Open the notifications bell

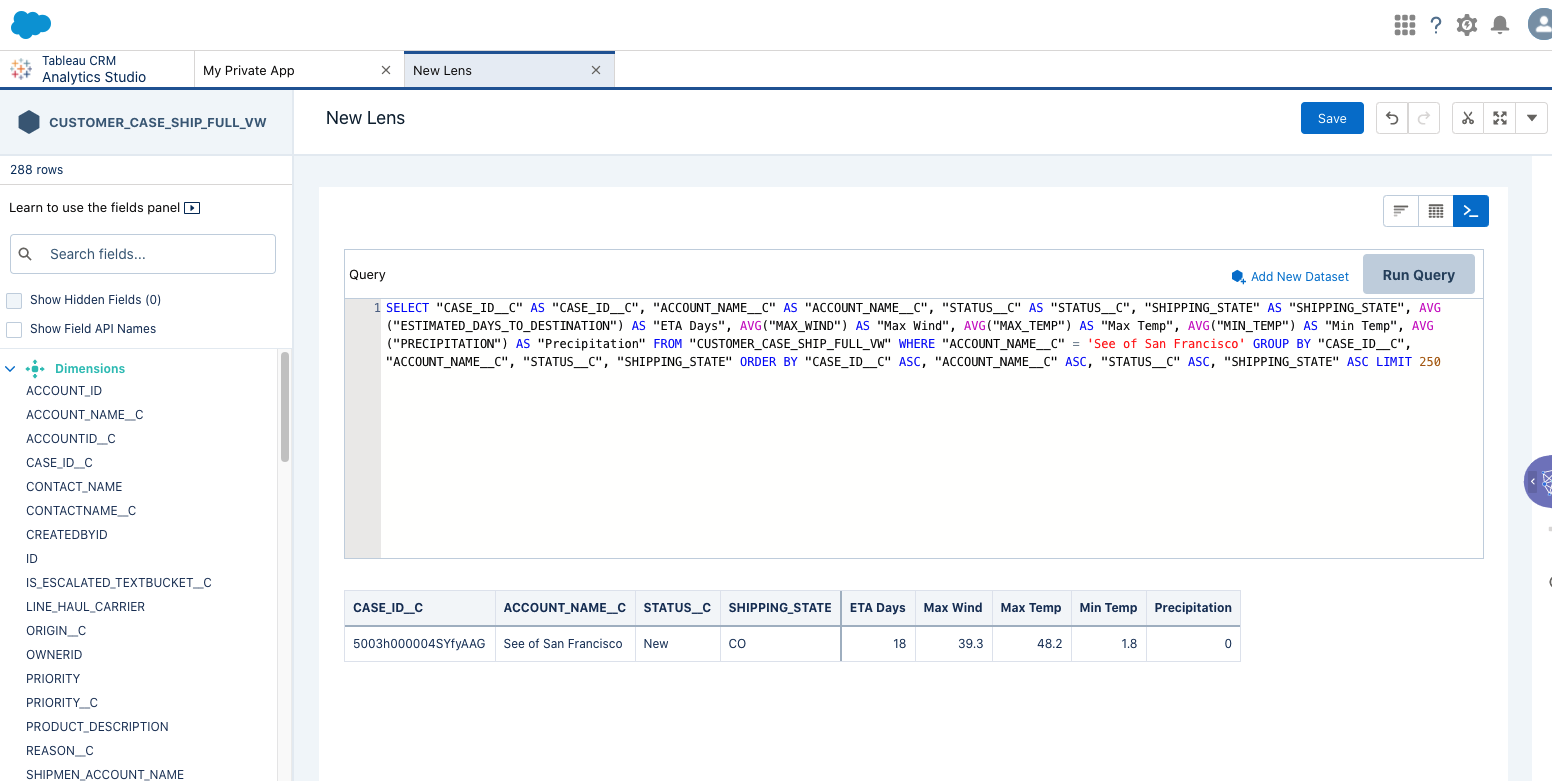(x=1499, y=25)
